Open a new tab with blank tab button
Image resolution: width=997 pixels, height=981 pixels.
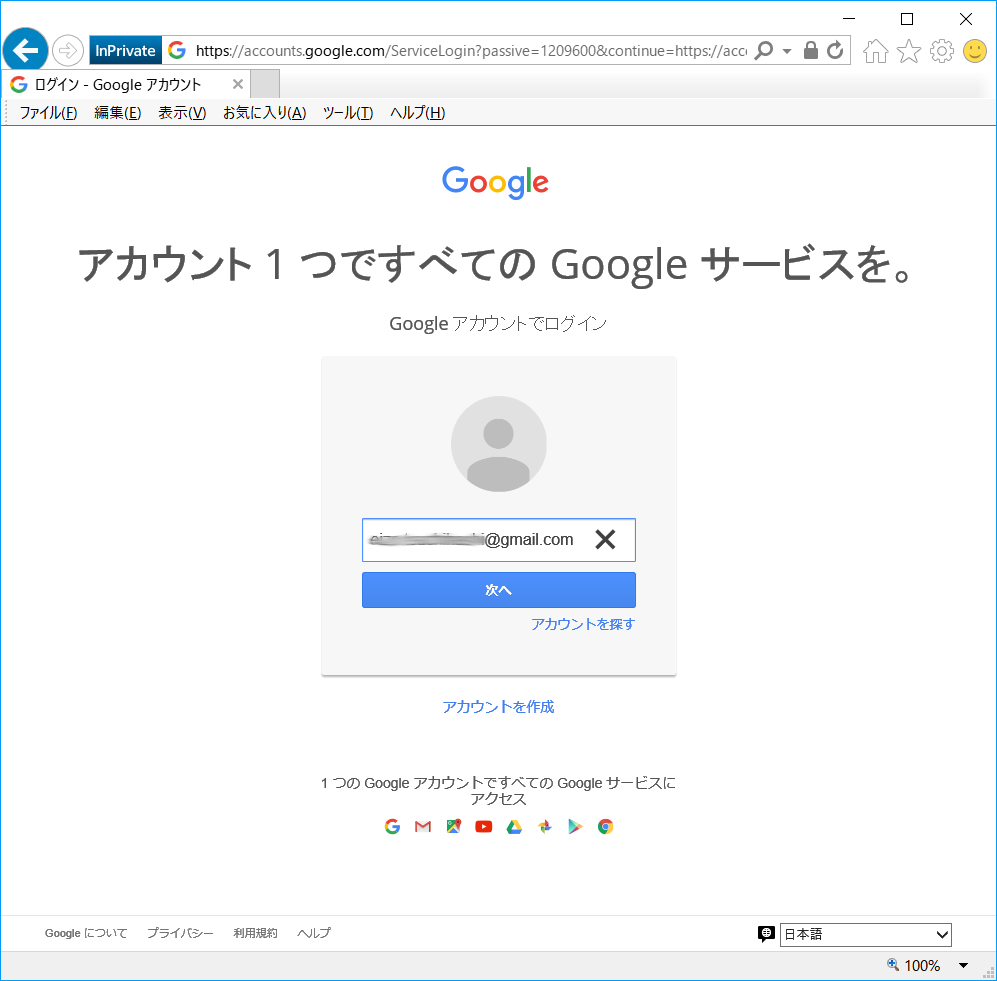coord(265,84)
